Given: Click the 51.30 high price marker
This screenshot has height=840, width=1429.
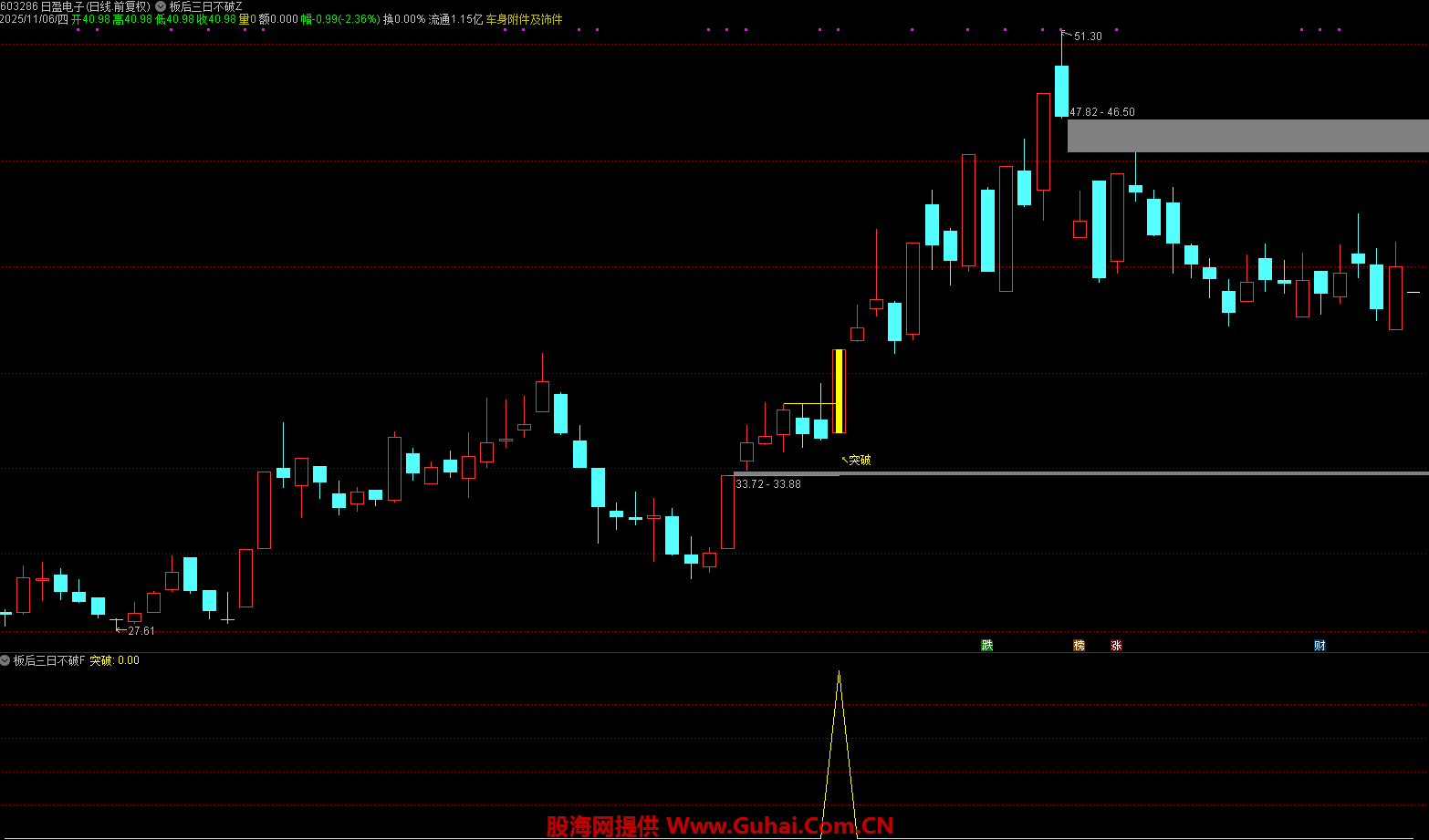Looking at the screenshot, I should pos(1087,36).
